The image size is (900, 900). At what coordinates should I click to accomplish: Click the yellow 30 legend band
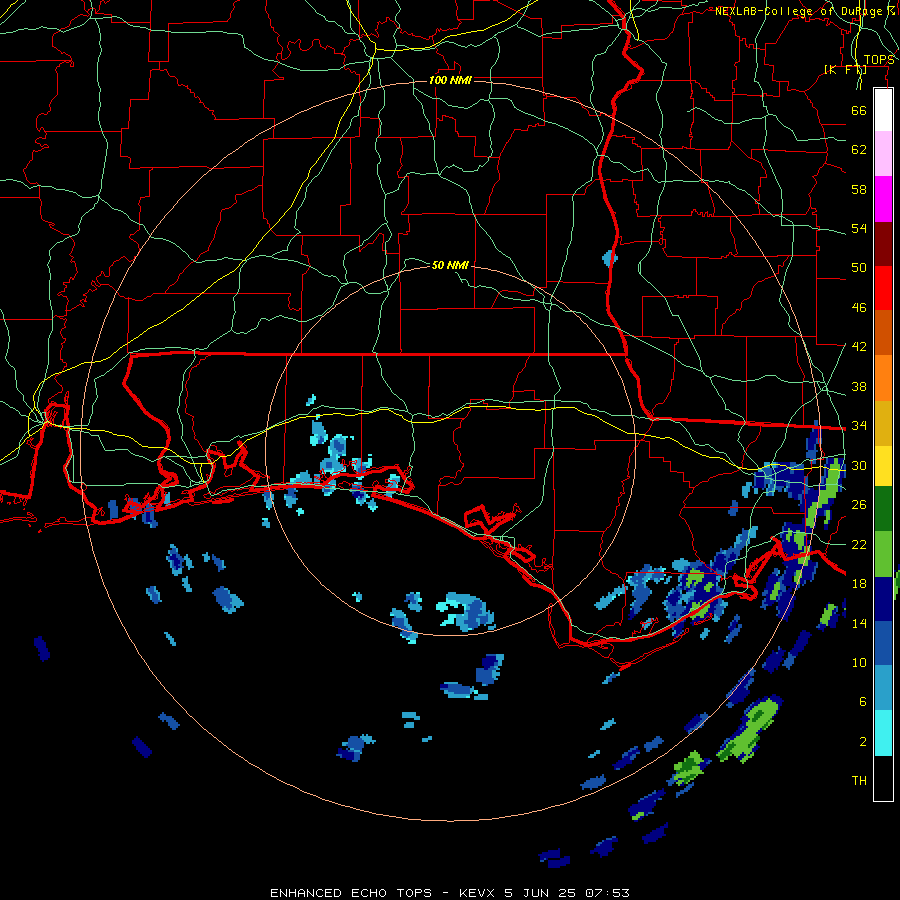coord(883,465)
